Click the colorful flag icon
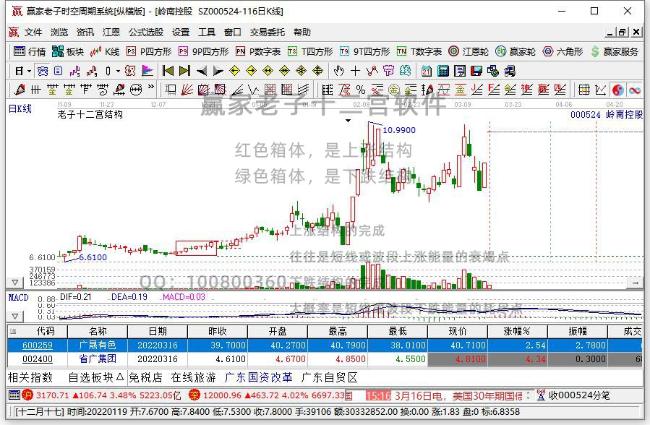The width and height of the screenshot is (650, 425). point(147,71)
